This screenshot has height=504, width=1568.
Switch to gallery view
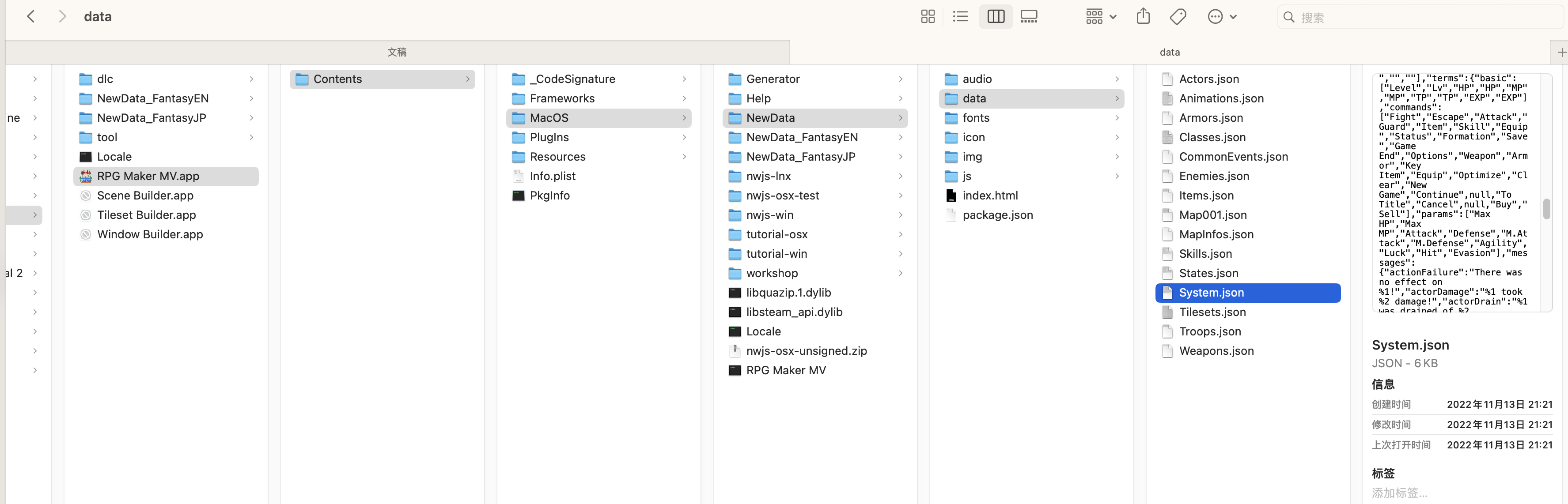point(1029,16)
